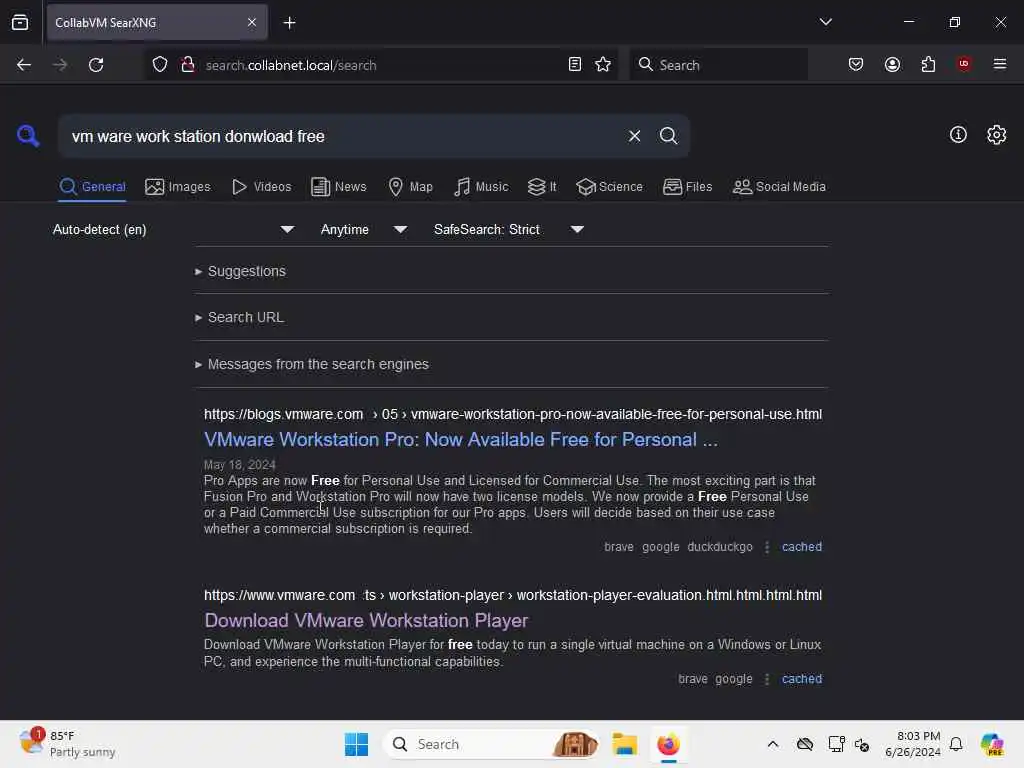Switch to the Videos category
This screenshot has width=1024, height=768.
tap(261, 187)
